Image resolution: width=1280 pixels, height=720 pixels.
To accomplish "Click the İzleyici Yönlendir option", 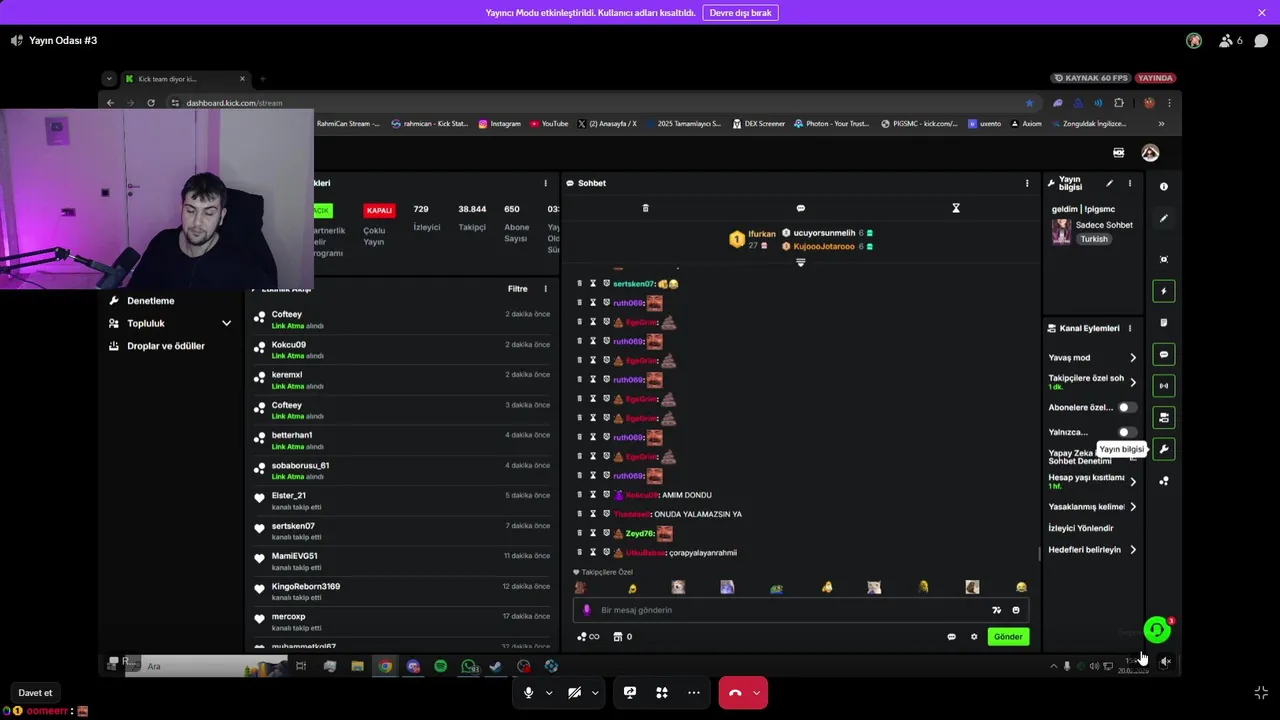I will pos(1080,528).
